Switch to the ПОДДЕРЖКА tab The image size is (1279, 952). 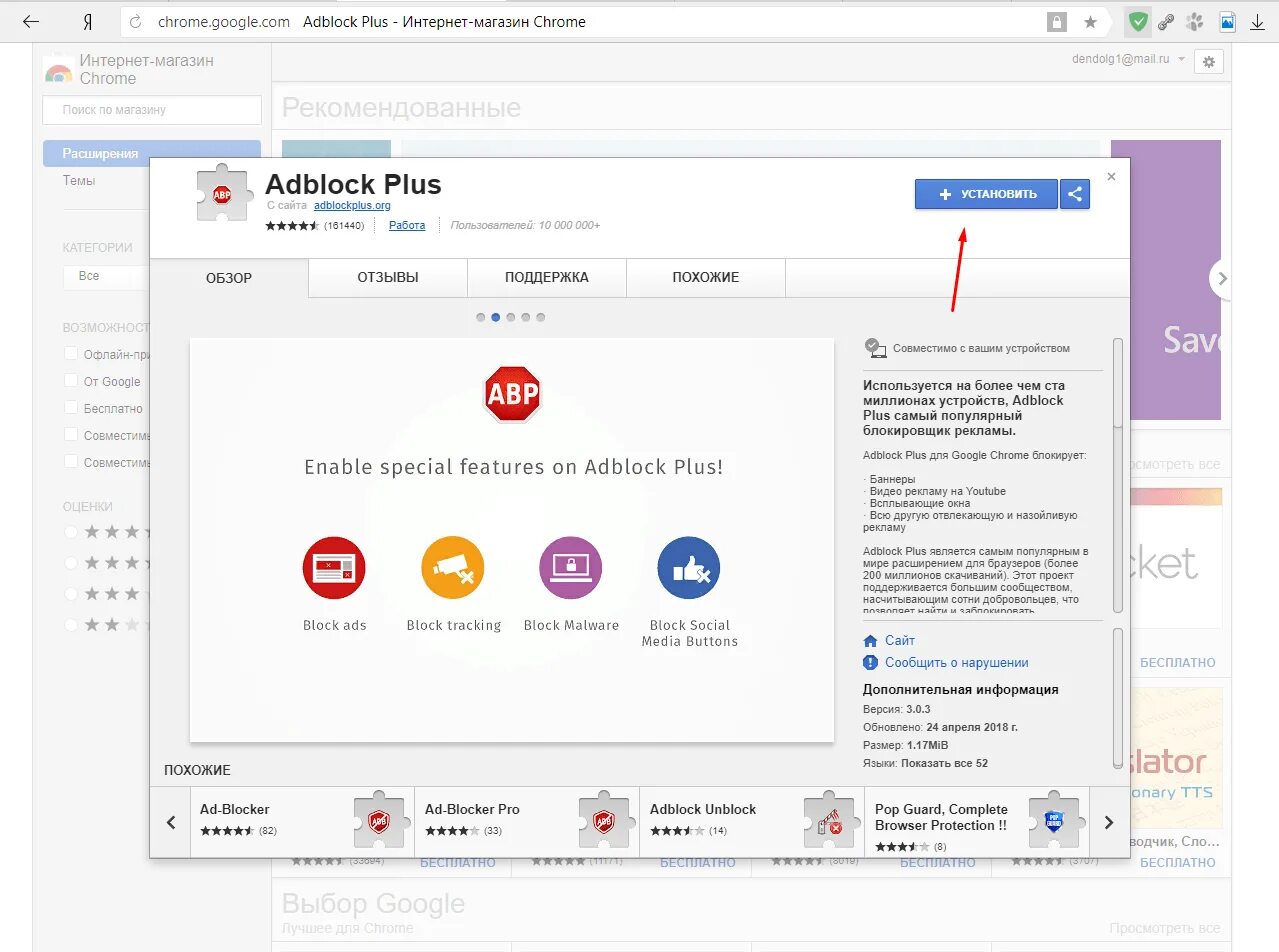[547, 278]
